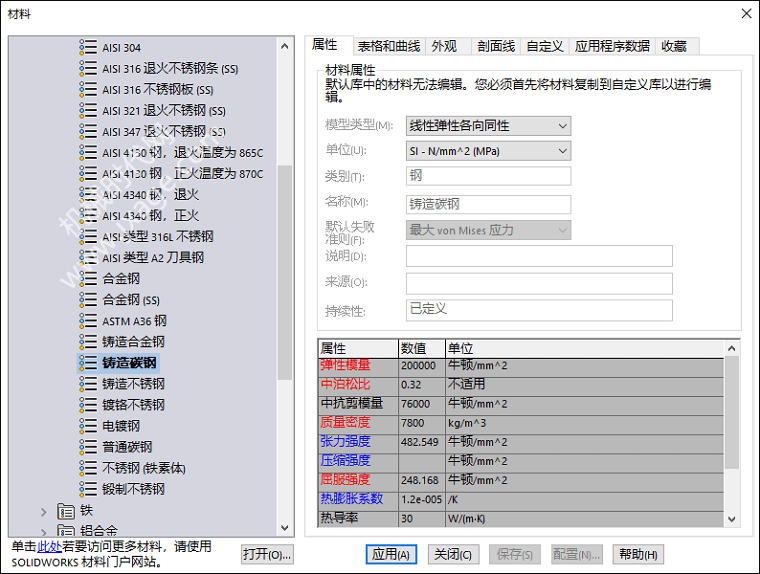Click the 配置(N)... button
Screen dimensions: 760x574
click(x=577, y=554)
